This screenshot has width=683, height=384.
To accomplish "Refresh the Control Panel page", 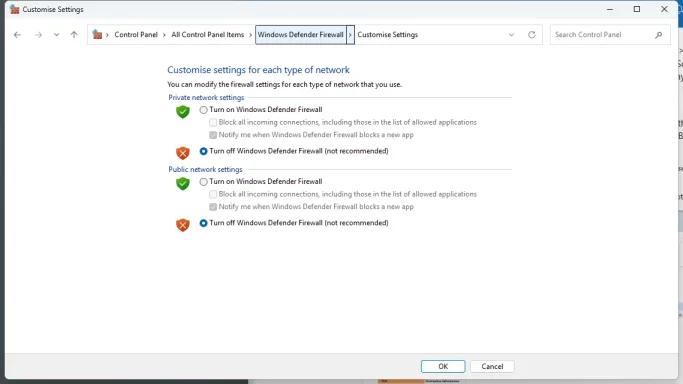I will click(x=532, y=35).
